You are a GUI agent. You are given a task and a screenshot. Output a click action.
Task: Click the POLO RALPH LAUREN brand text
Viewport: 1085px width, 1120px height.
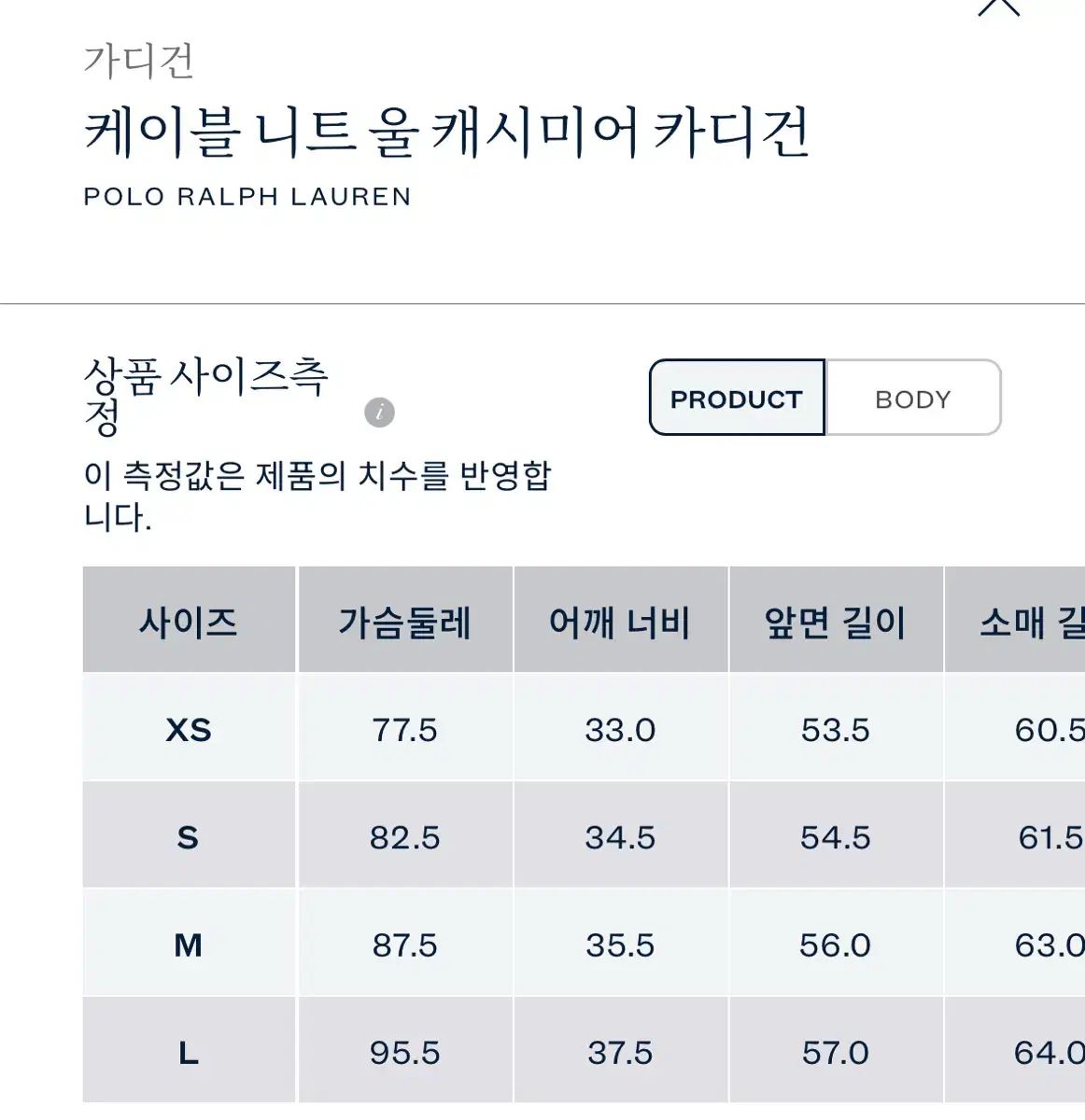[x=247, y=197]
